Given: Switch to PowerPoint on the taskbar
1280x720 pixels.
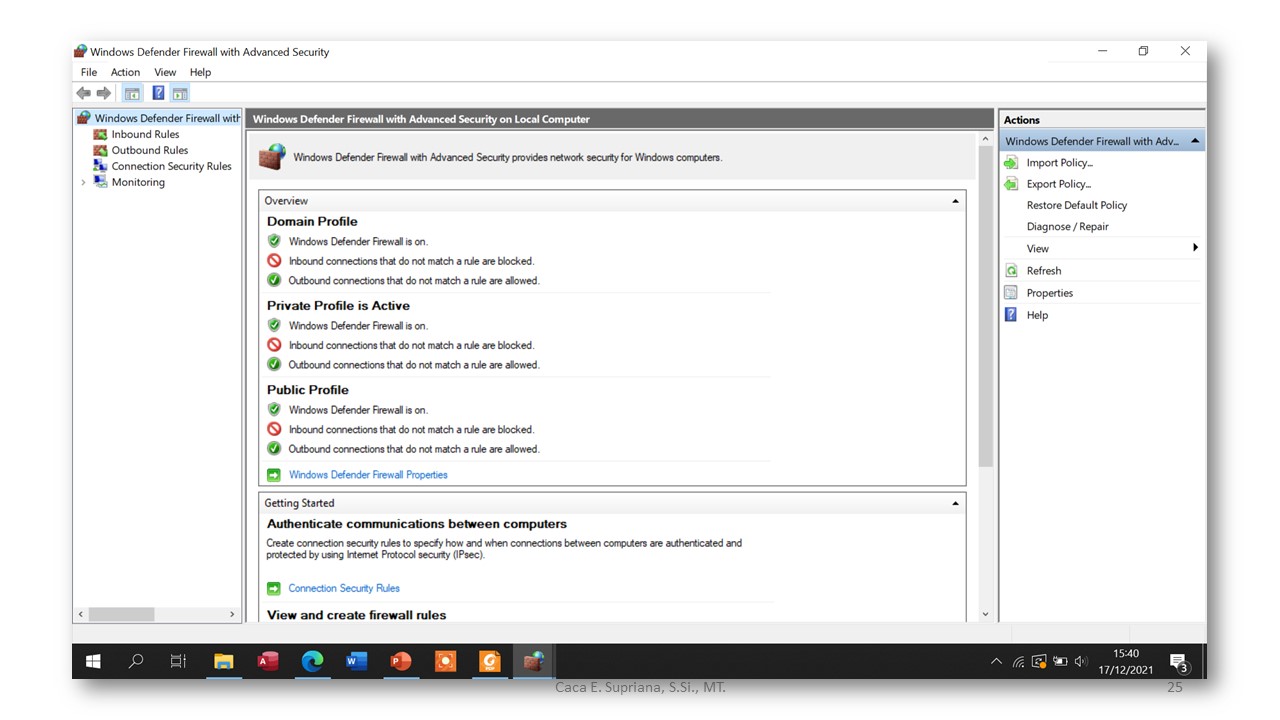Looking at the screenshot, I should click(x=401, y=661).
